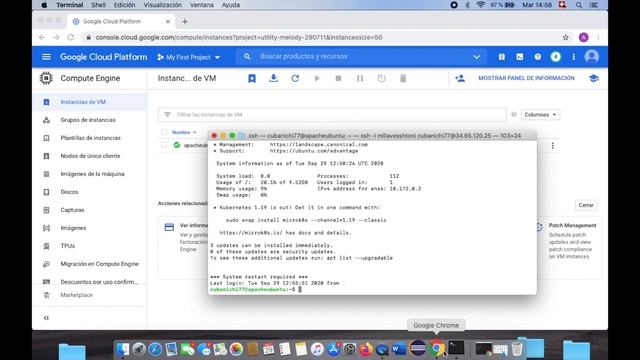Click the Google Cloud Platform logo text

(x=104, y=57)
